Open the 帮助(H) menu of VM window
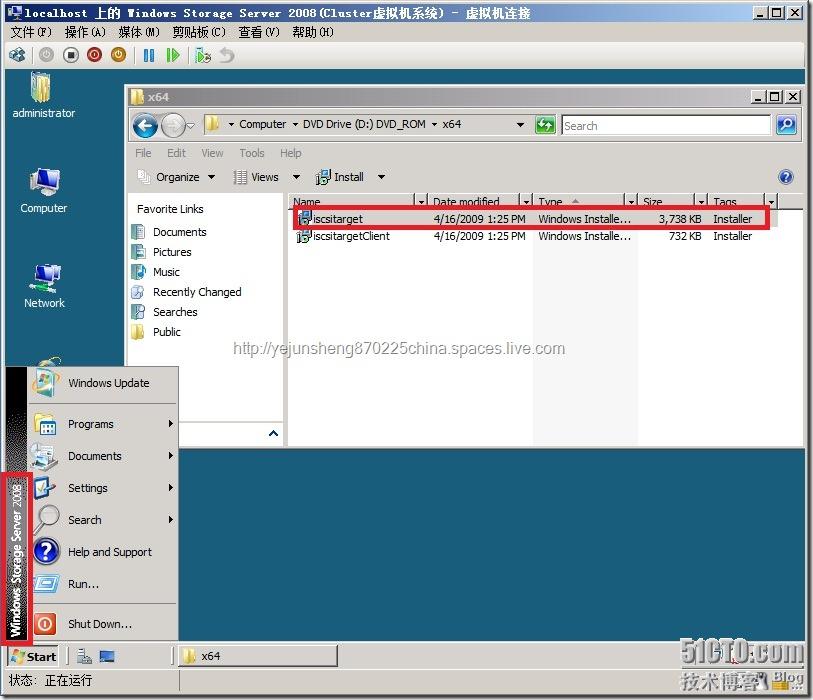The height and width of the screenshot is (700, 813). tap(313, 32)
